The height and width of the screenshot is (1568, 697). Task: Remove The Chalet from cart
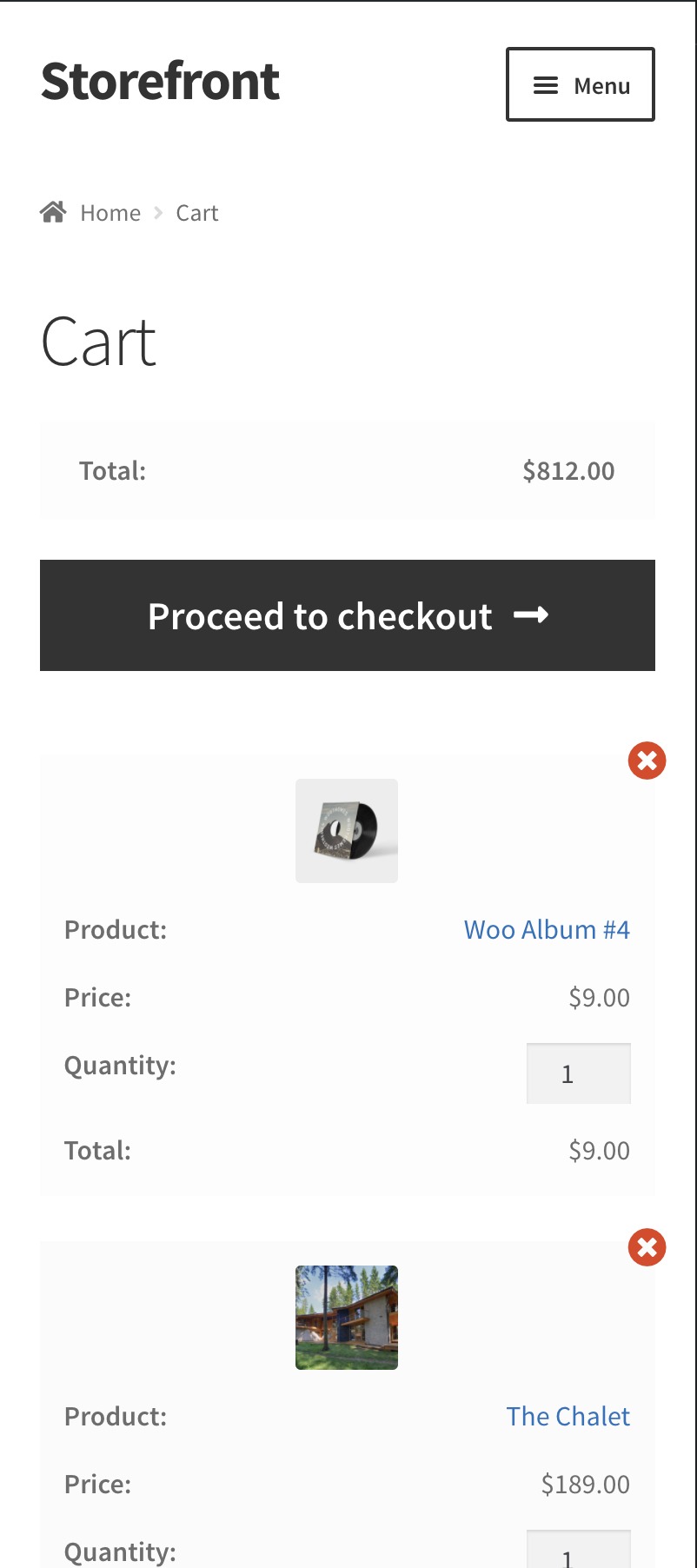pyautogui.click(x=647, y=1247)
